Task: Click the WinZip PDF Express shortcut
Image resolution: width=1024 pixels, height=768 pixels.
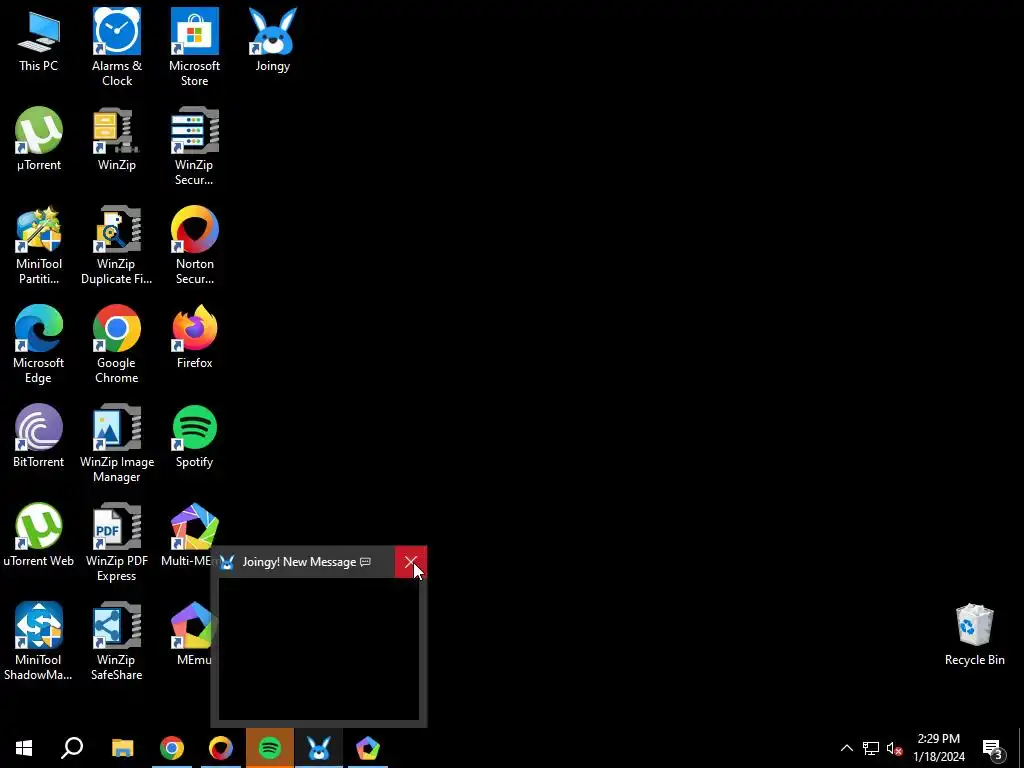Action: pos(117,543)
